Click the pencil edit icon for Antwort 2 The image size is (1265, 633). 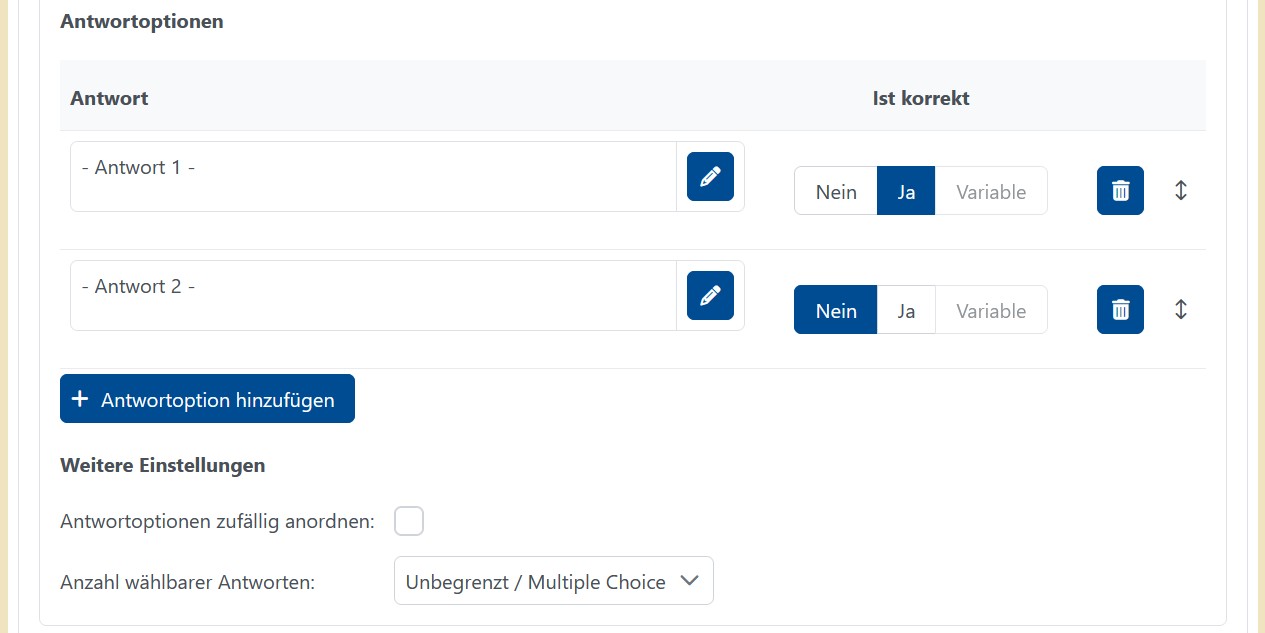point(710,296)
